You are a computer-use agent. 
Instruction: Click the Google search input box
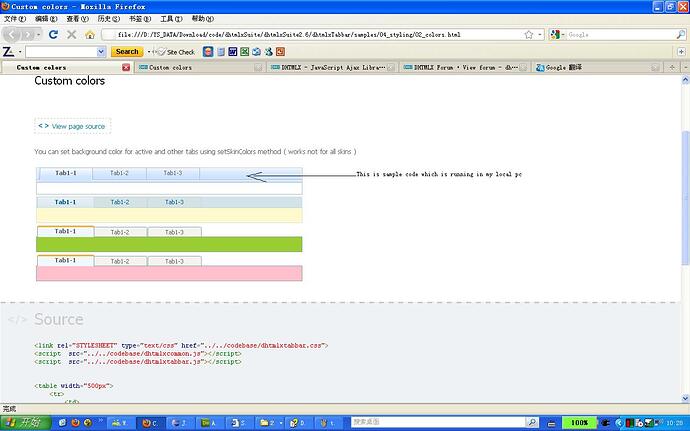coord(620,34)
